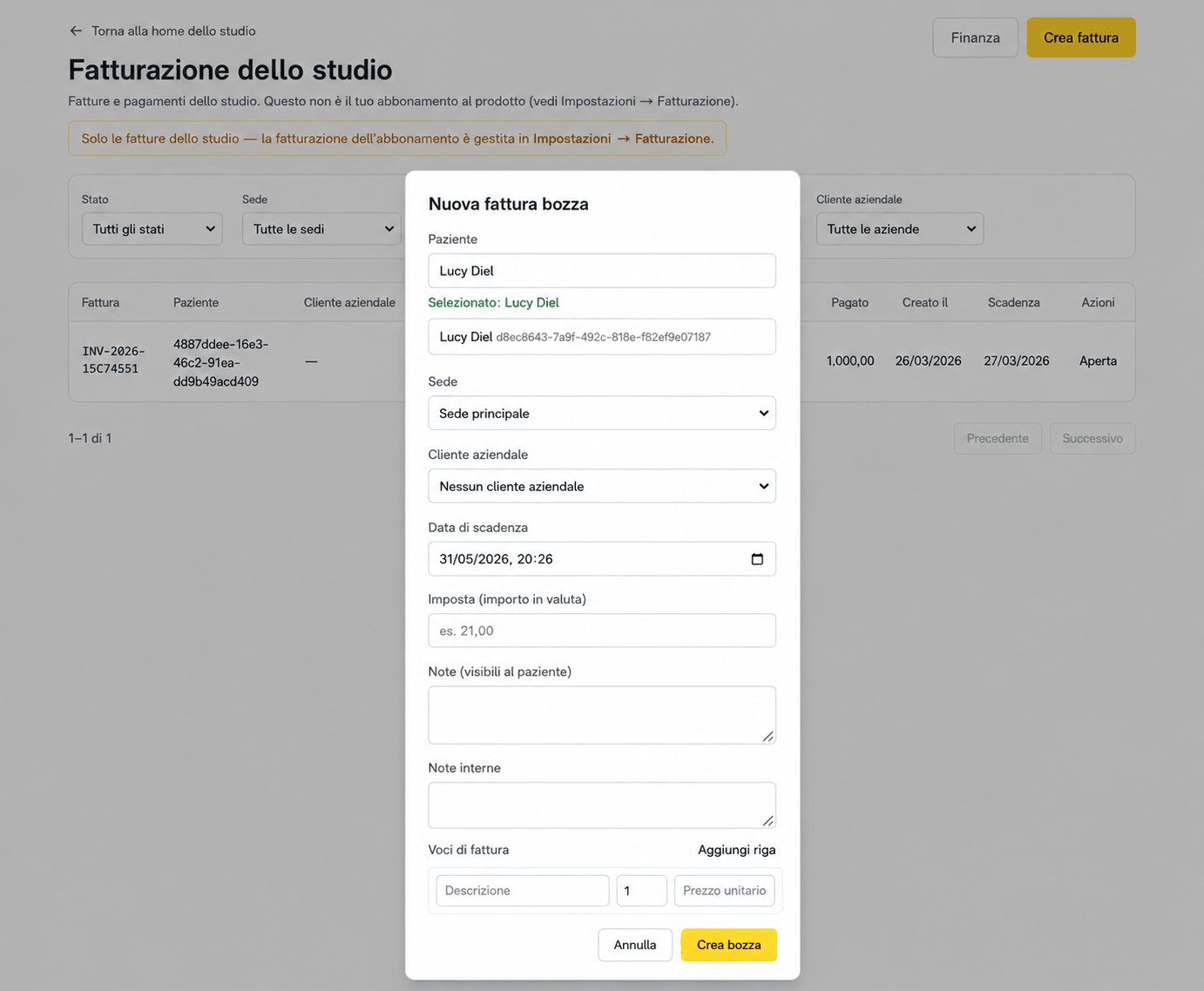Click the Crea bozza button

(x=728, y=945)
